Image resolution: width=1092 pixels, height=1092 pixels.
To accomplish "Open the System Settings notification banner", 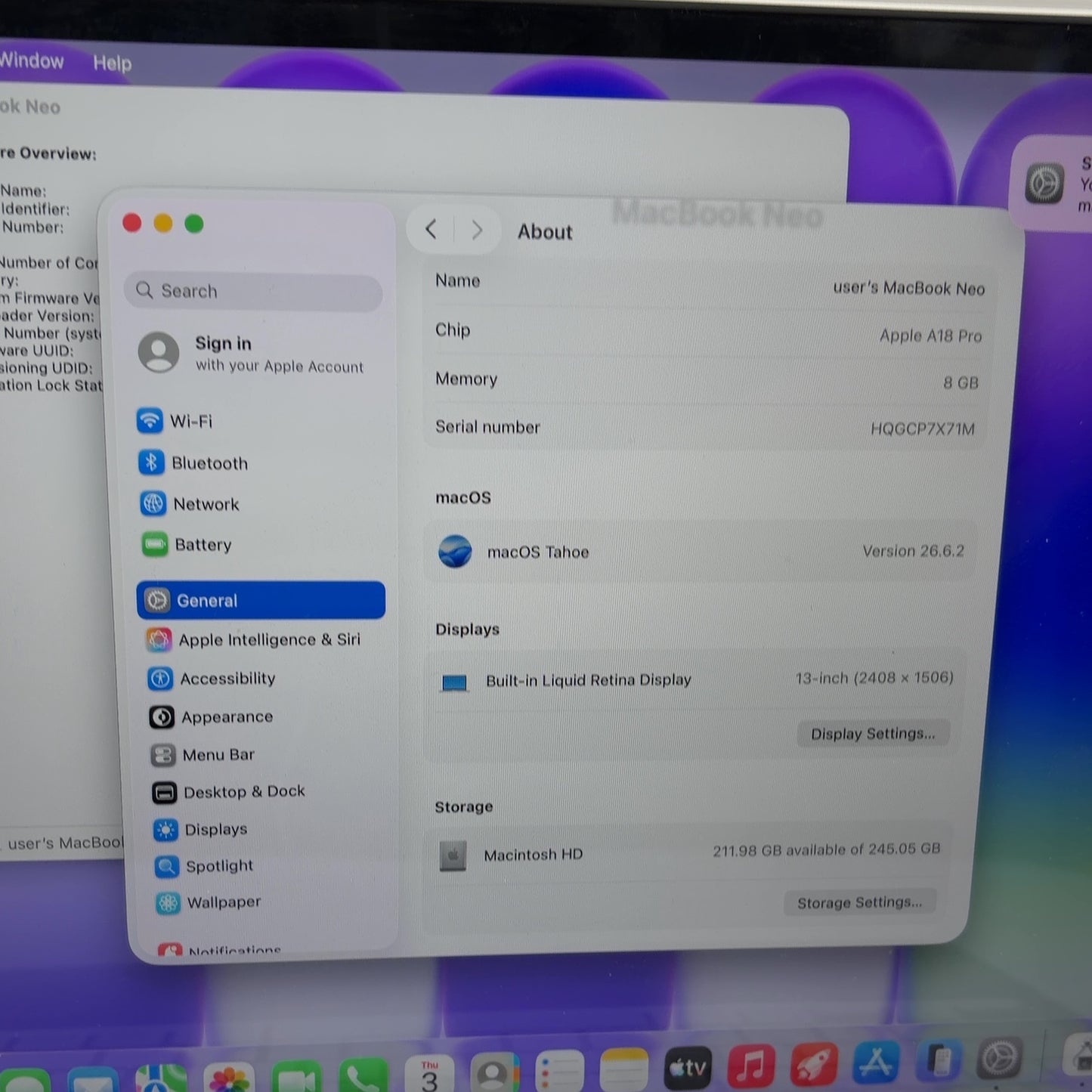I will pyautogui.click(x=1052, y=183).
